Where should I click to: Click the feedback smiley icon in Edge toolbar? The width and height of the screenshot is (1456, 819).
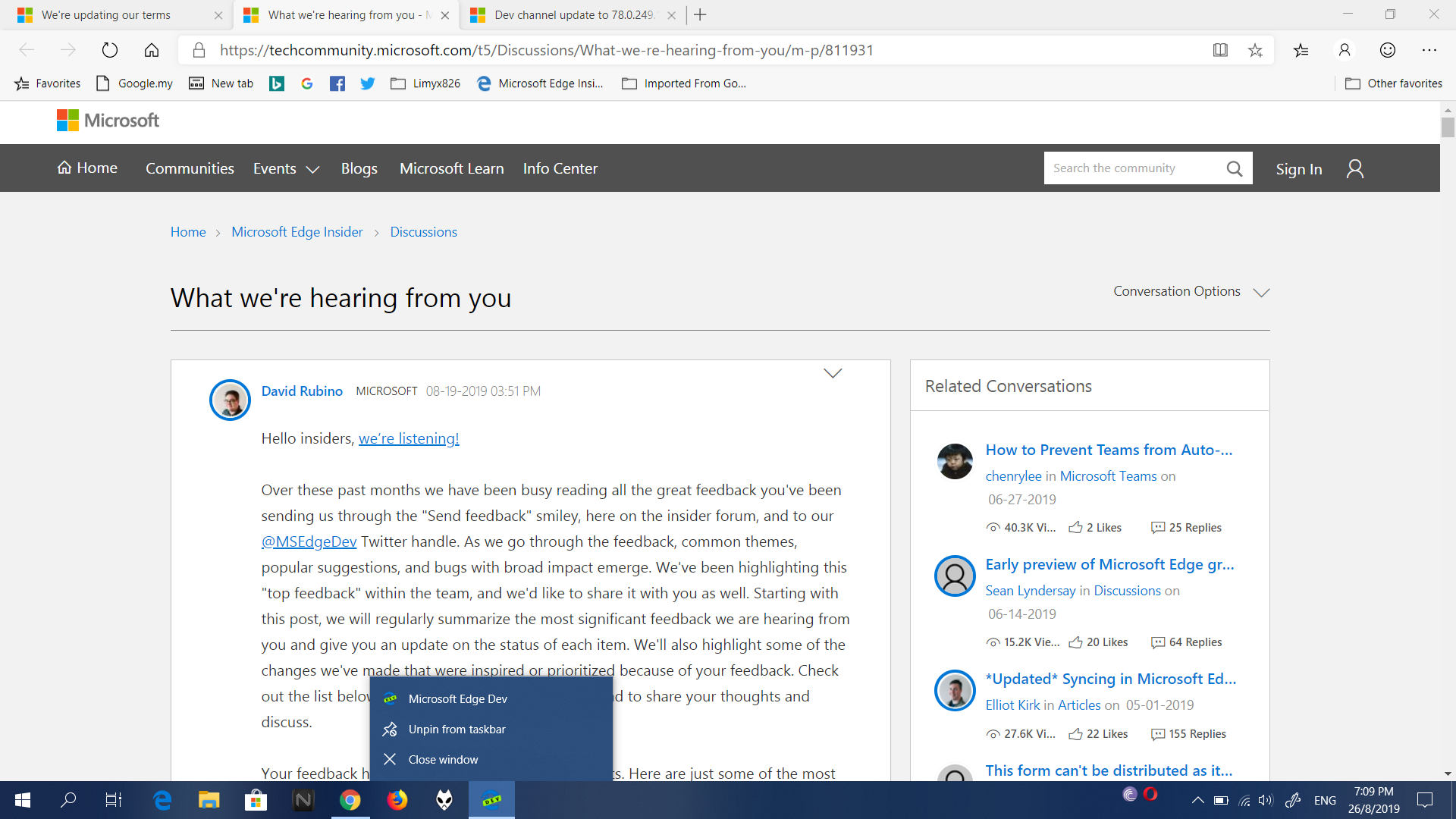point(1388,50)
